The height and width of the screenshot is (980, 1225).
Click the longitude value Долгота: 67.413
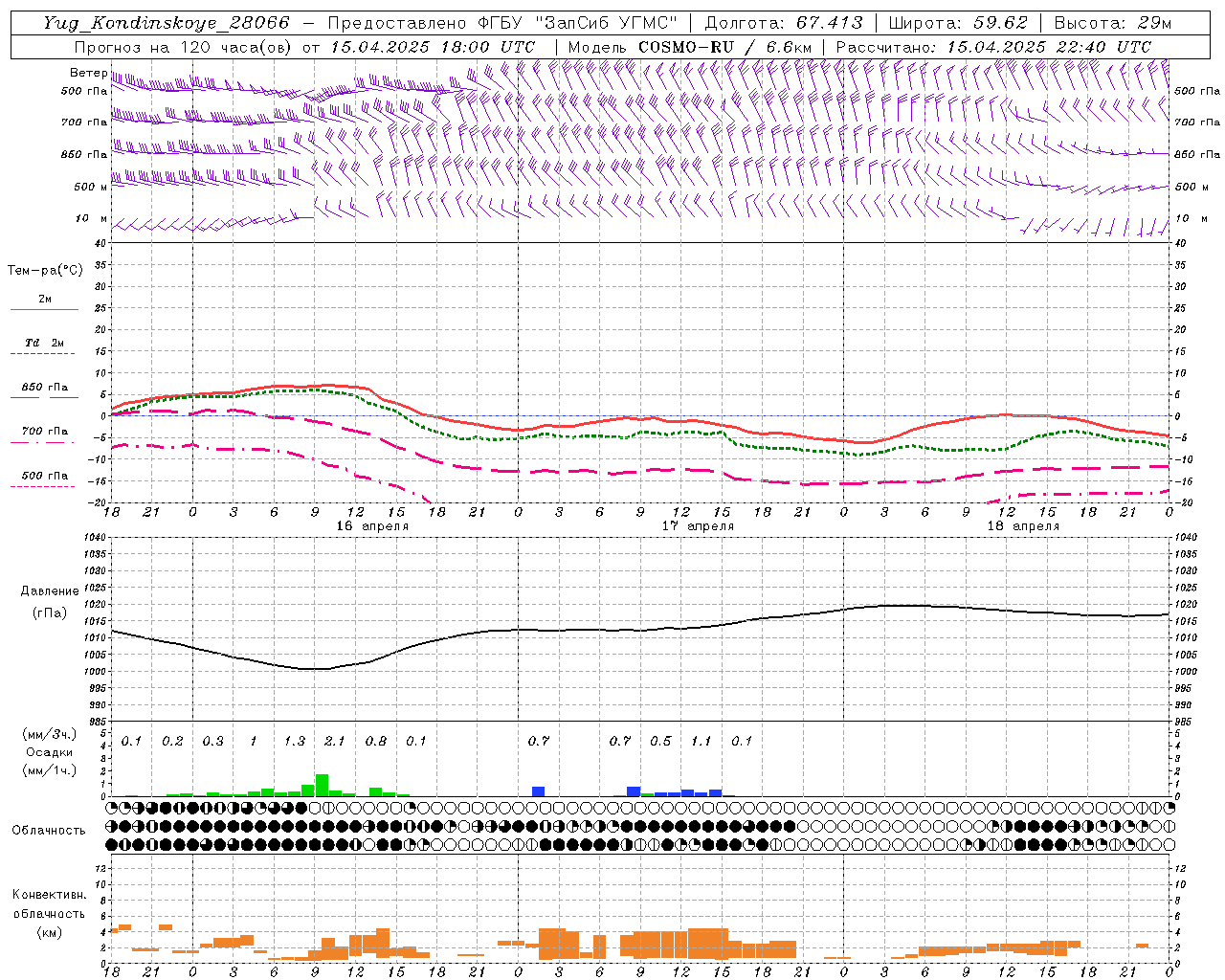(783, 23)
